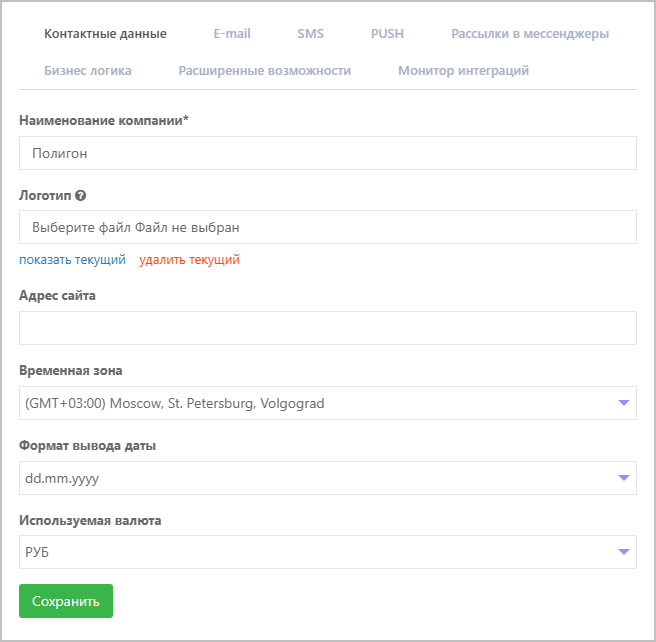The height and width of the screenshot is (642, 656).
Task: Open the Бизнес логика tab
Action: [x=88, y=71]
